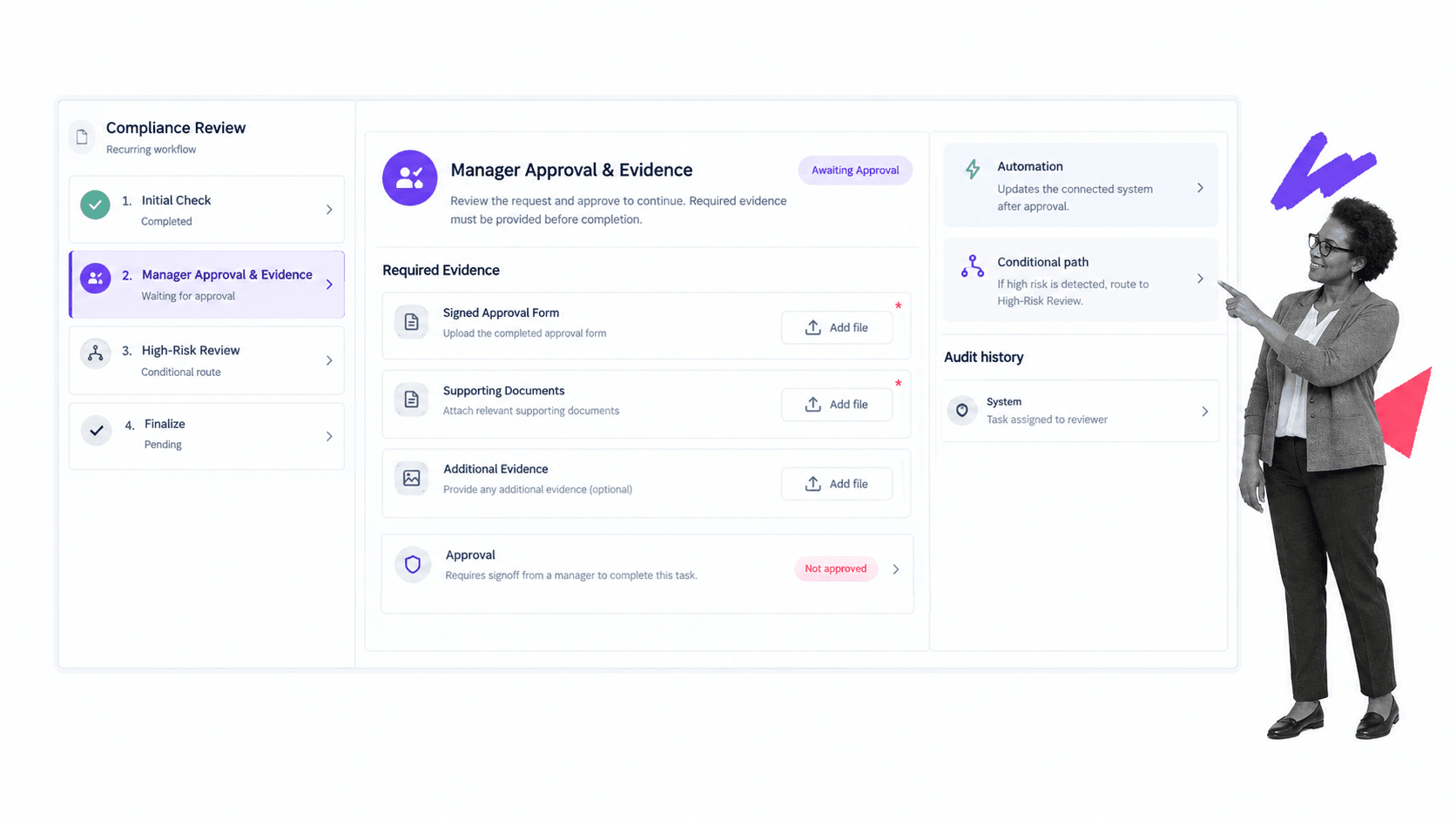This screenshot has height=819, width=1456.
Task: Click the Automation lightning bolt icon
Action: 973,169
